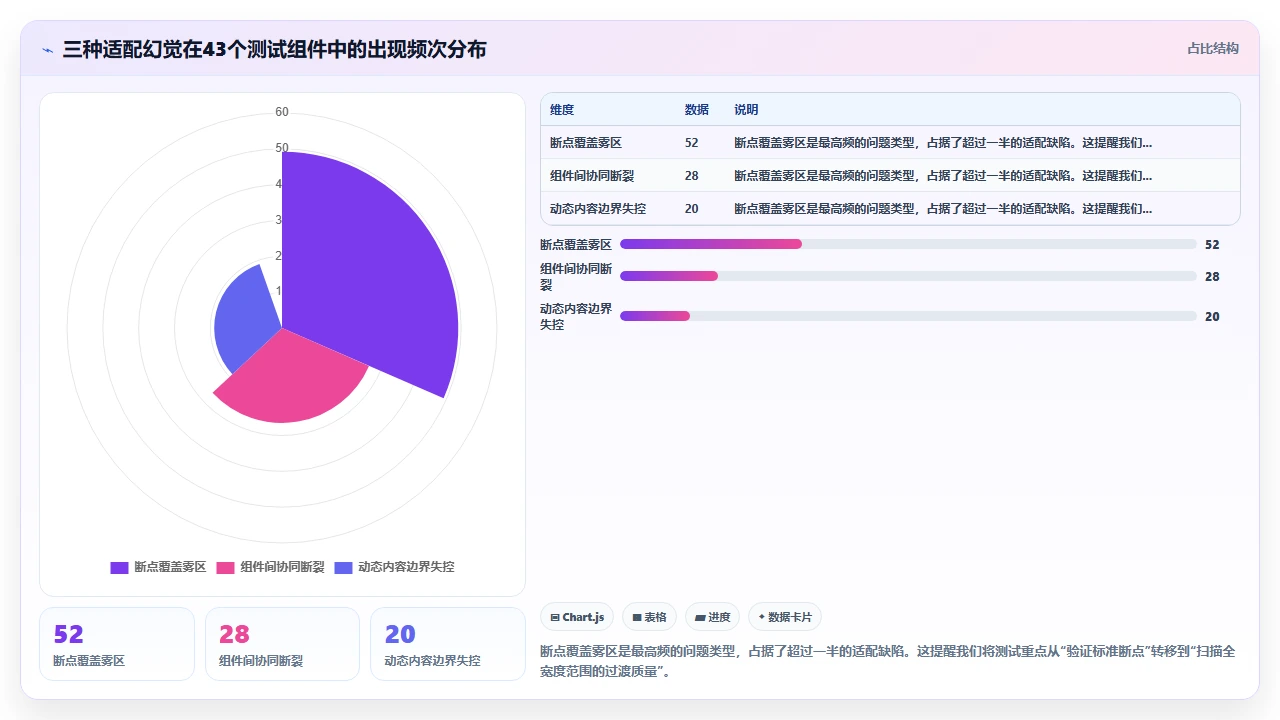Click value 28 in the table

click(692, 176)
